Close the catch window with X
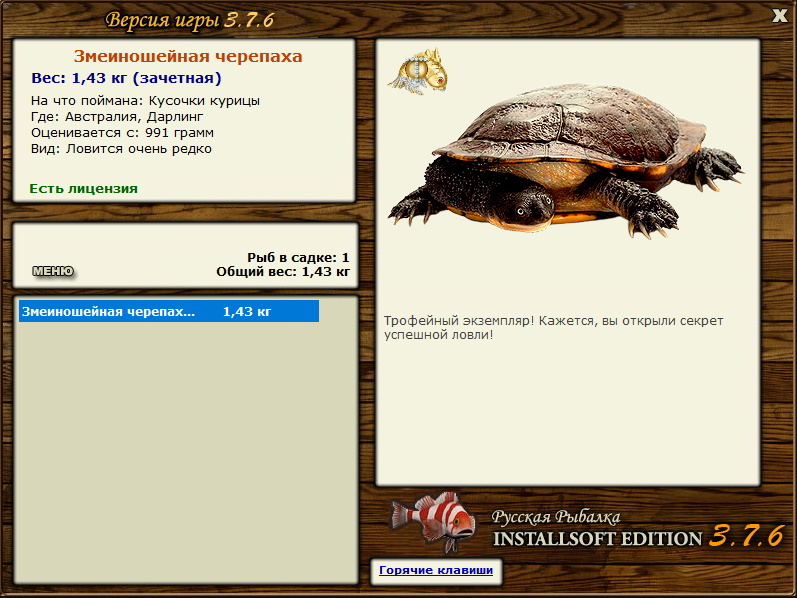Image resolution: width=797 pixels, height=598 pixels. point(779,14)
